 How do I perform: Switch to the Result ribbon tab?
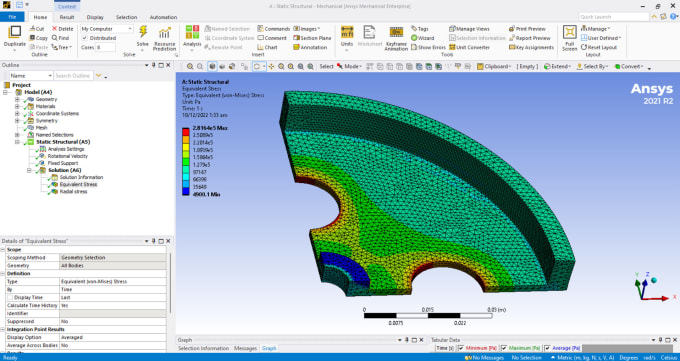coord(67,17)
